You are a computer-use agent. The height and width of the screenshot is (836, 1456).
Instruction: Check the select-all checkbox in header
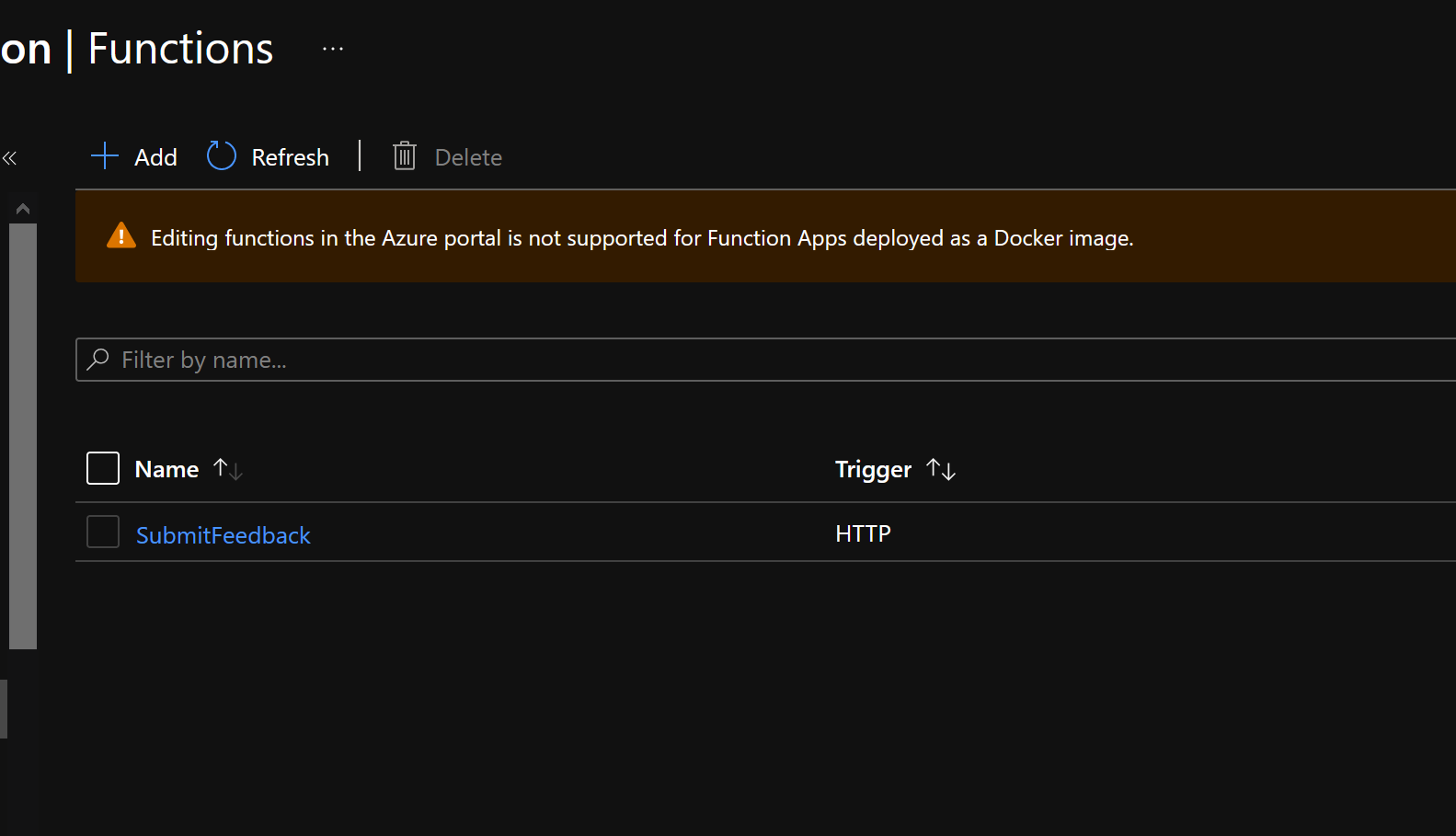click(x=103, y=468)
